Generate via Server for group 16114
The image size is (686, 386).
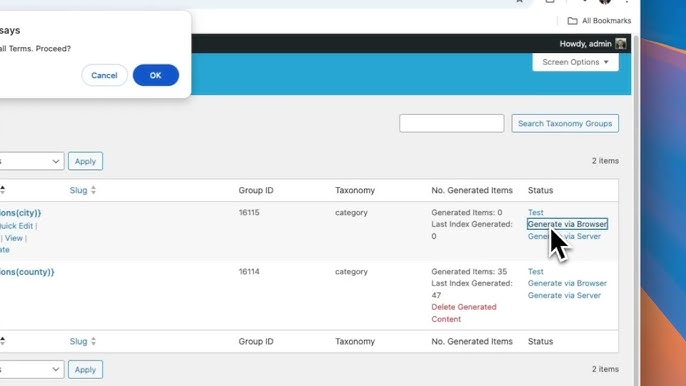coord(564,295)
